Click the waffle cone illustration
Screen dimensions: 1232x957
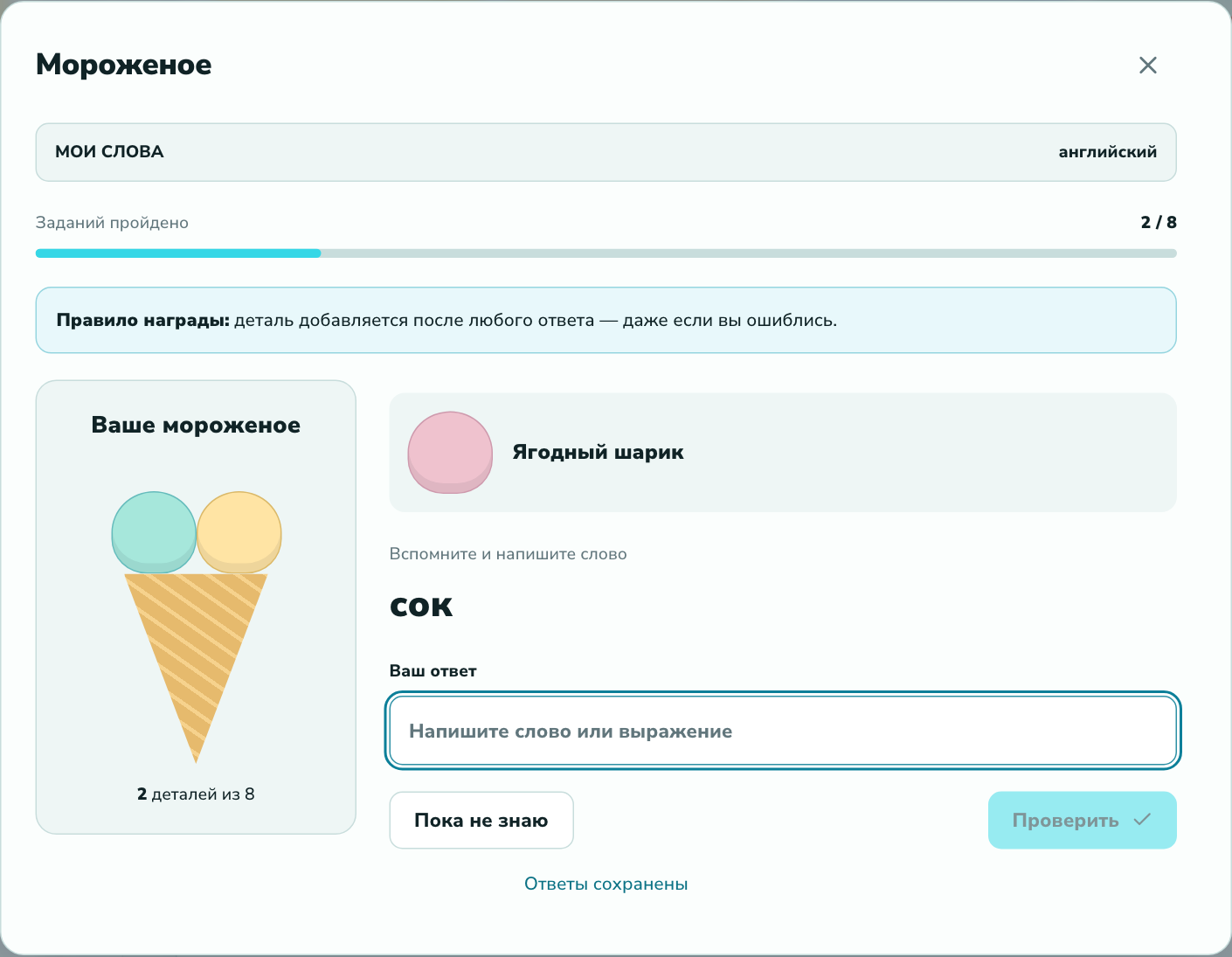point(196,668)
